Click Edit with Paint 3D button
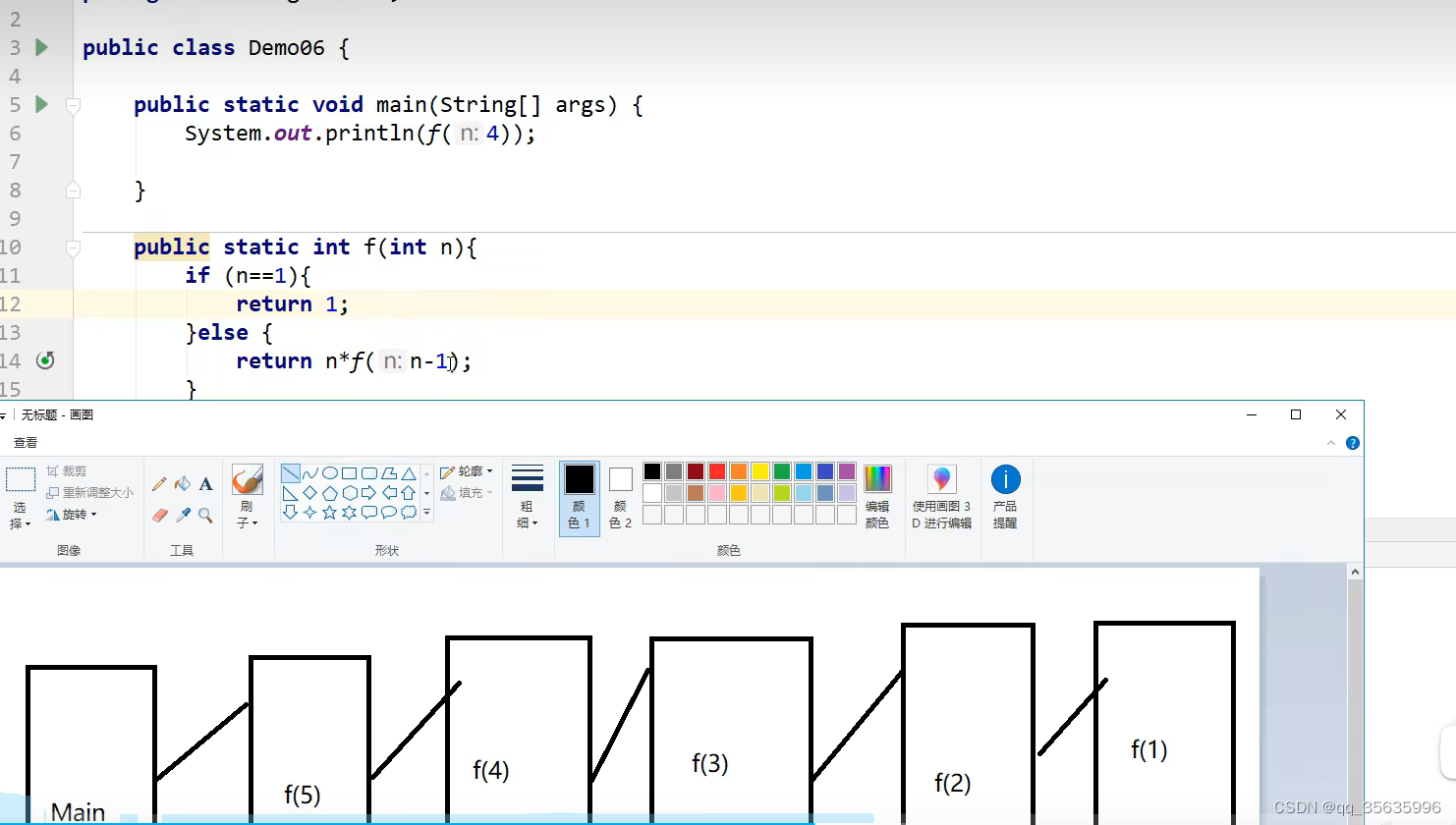The width and height of the screenshot is (1456, 825). click(x=941, y=498)
